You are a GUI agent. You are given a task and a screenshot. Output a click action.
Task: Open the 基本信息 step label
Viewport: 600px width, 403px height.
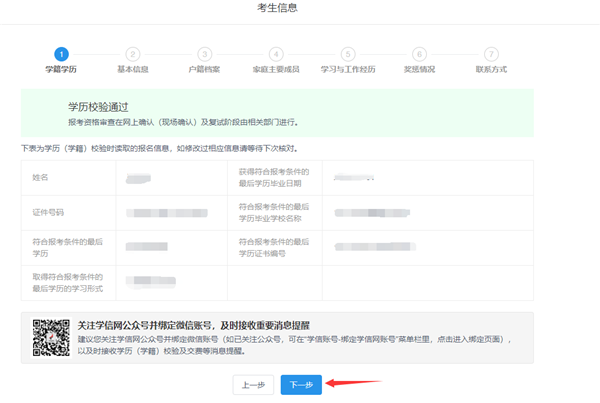pos(133,69)
